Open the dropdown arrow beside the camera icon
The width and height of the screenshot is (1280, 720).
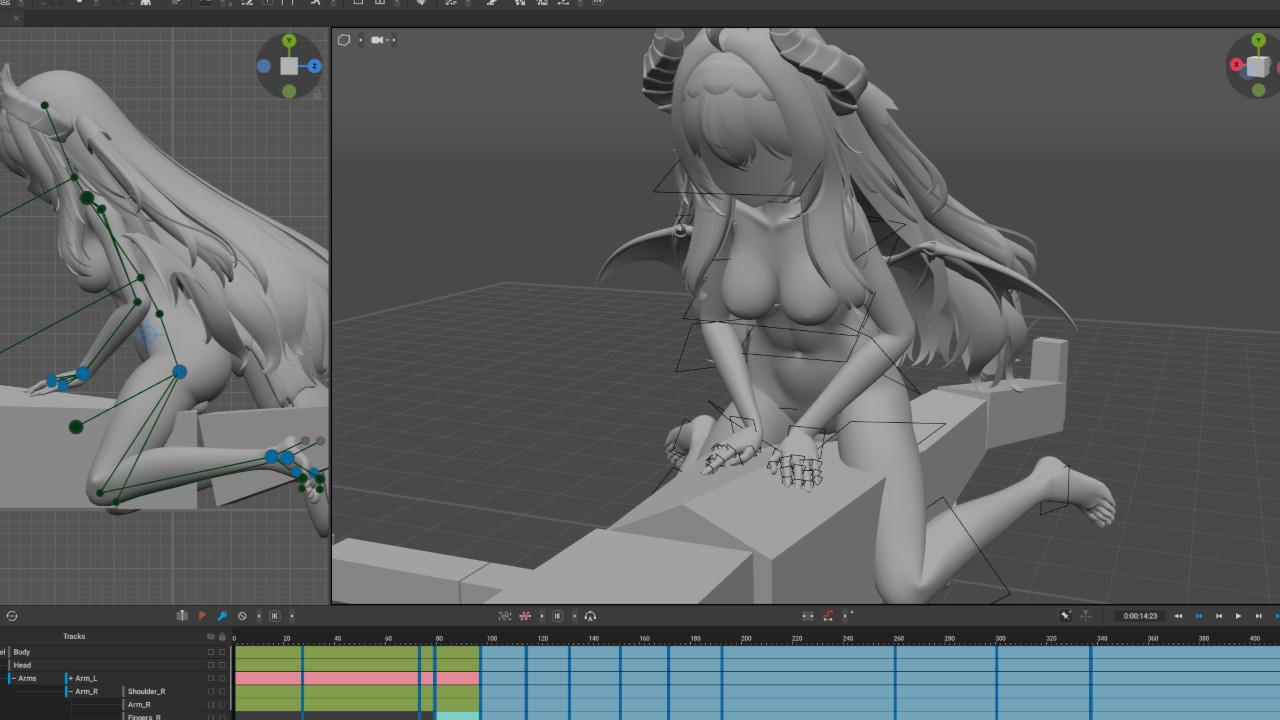393,40
